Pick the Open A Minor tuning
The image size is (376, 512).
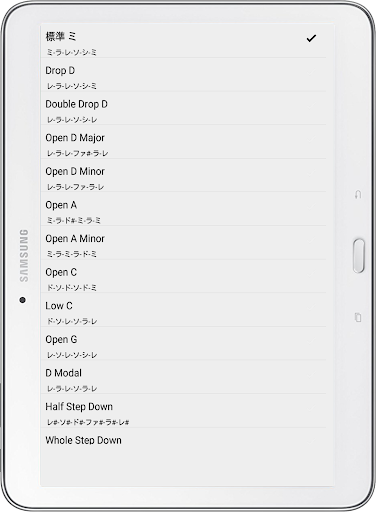(x=183, y=243)
